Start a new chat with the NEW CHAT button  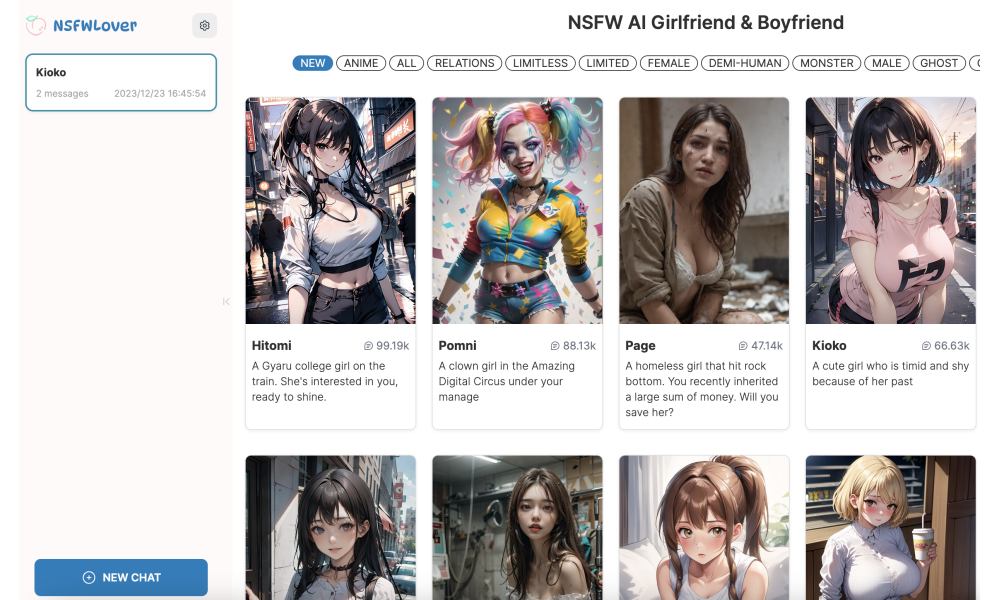tap(121, 577)
